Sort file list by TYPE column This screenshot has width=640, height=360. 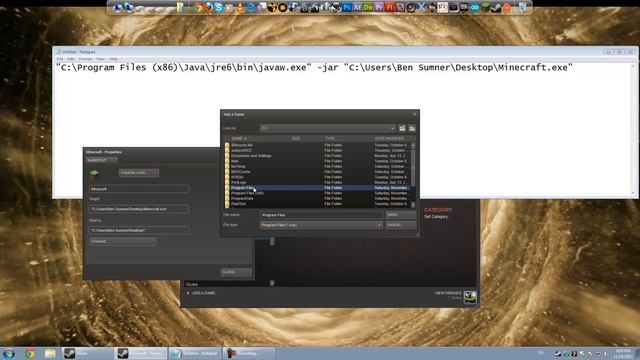329,138
